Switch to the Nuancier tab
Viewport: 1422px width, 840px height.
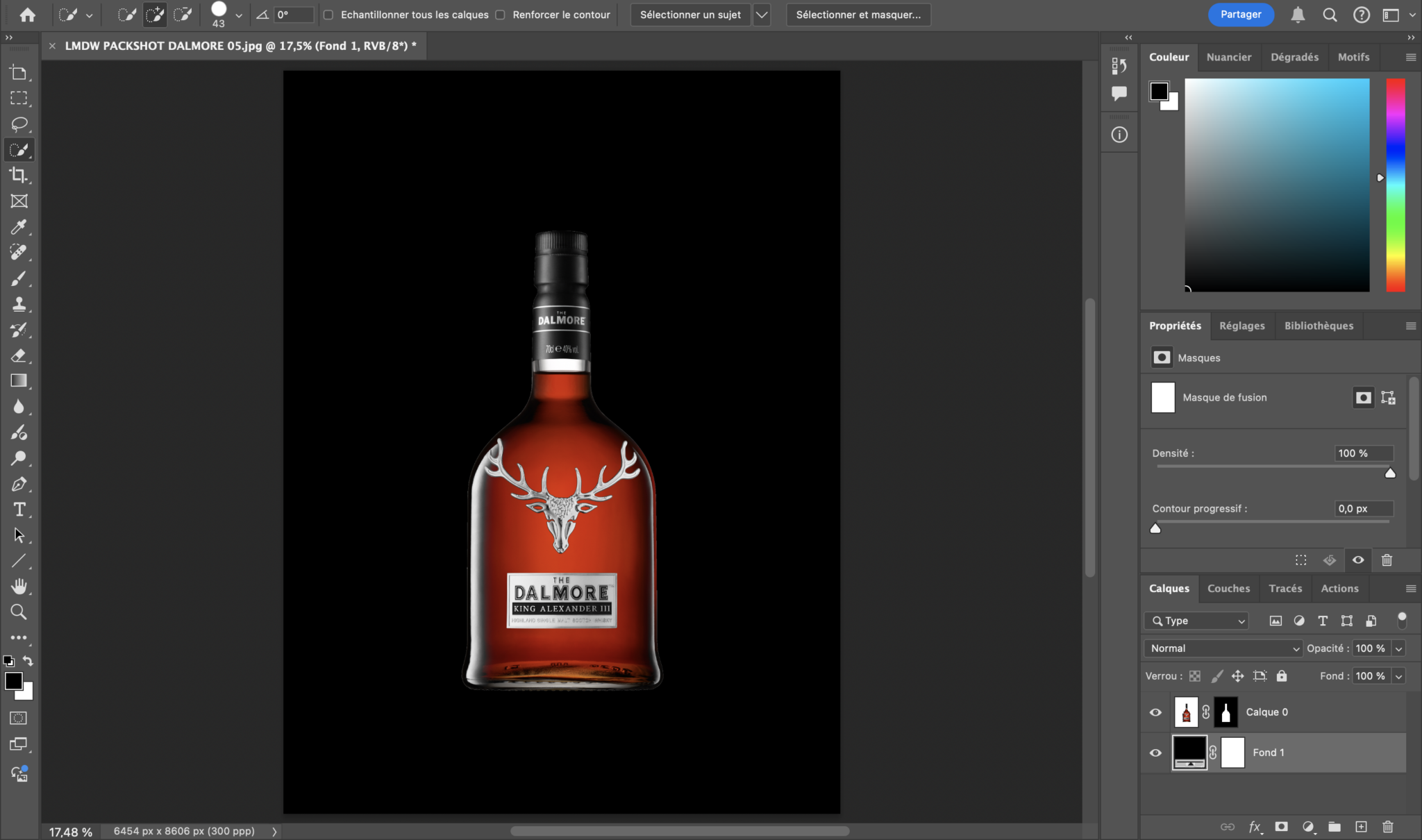pos(1228,57)
